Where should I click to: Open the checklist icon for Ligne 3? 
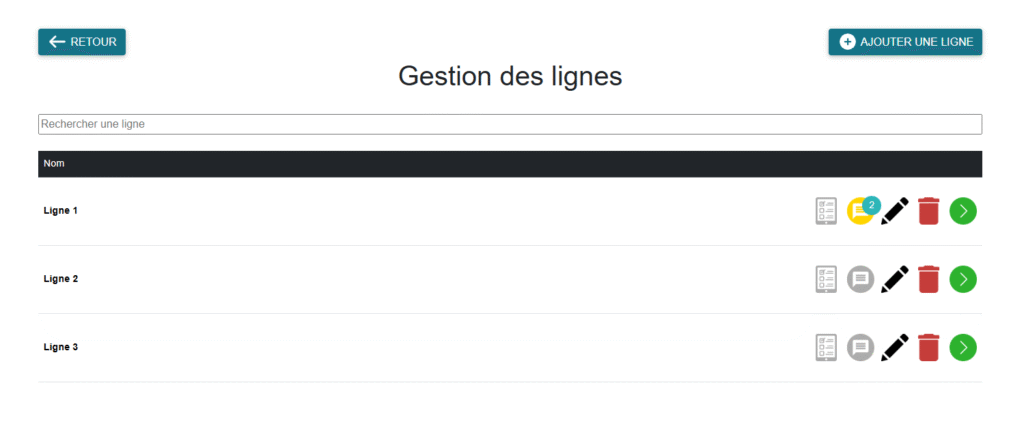tap(826, 347)
